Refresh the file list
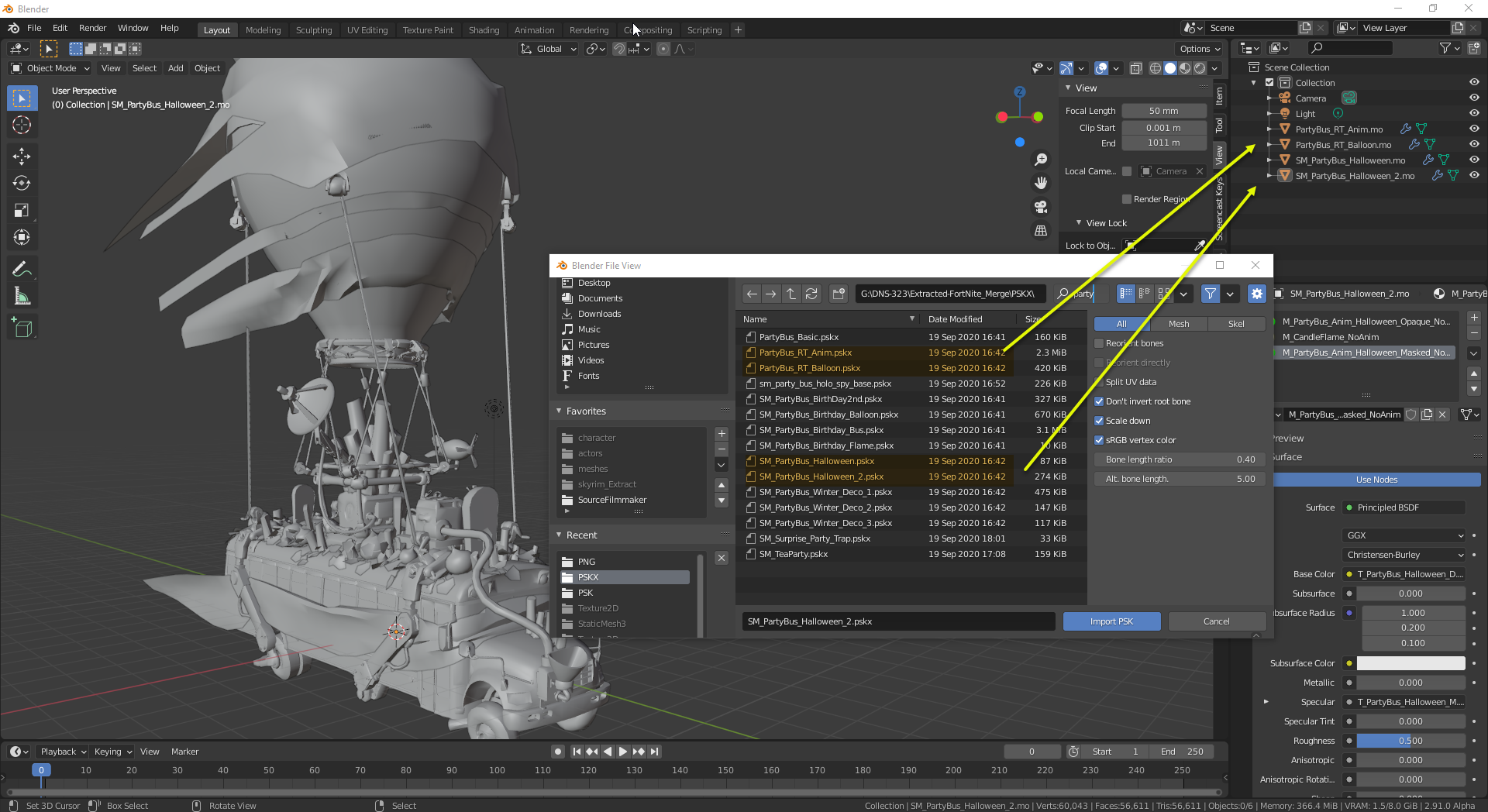Viewport: 1488px width, 812px height. 811,294
